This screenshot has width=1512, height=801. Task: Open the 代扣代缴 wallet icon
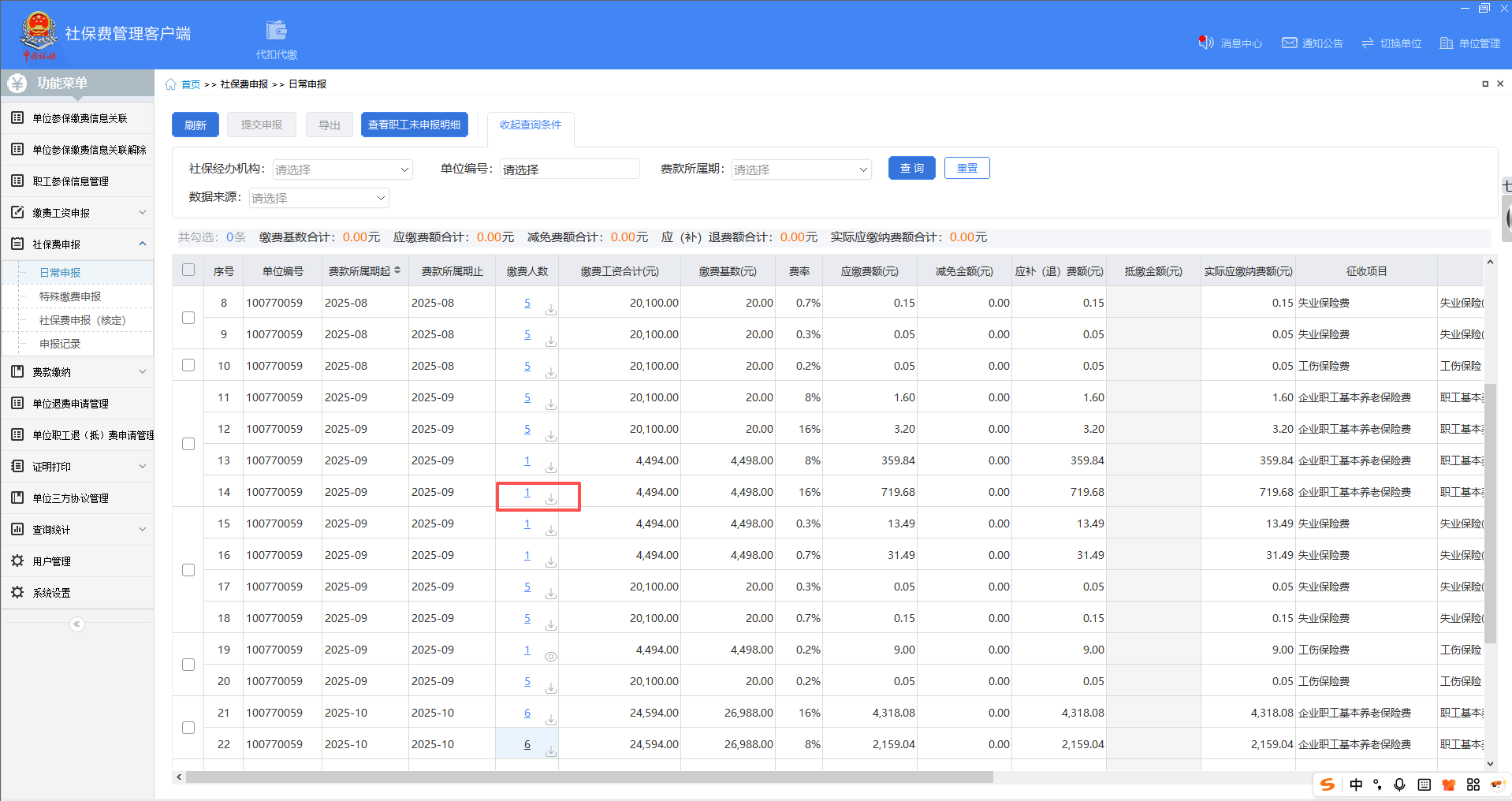click(276, 31)
